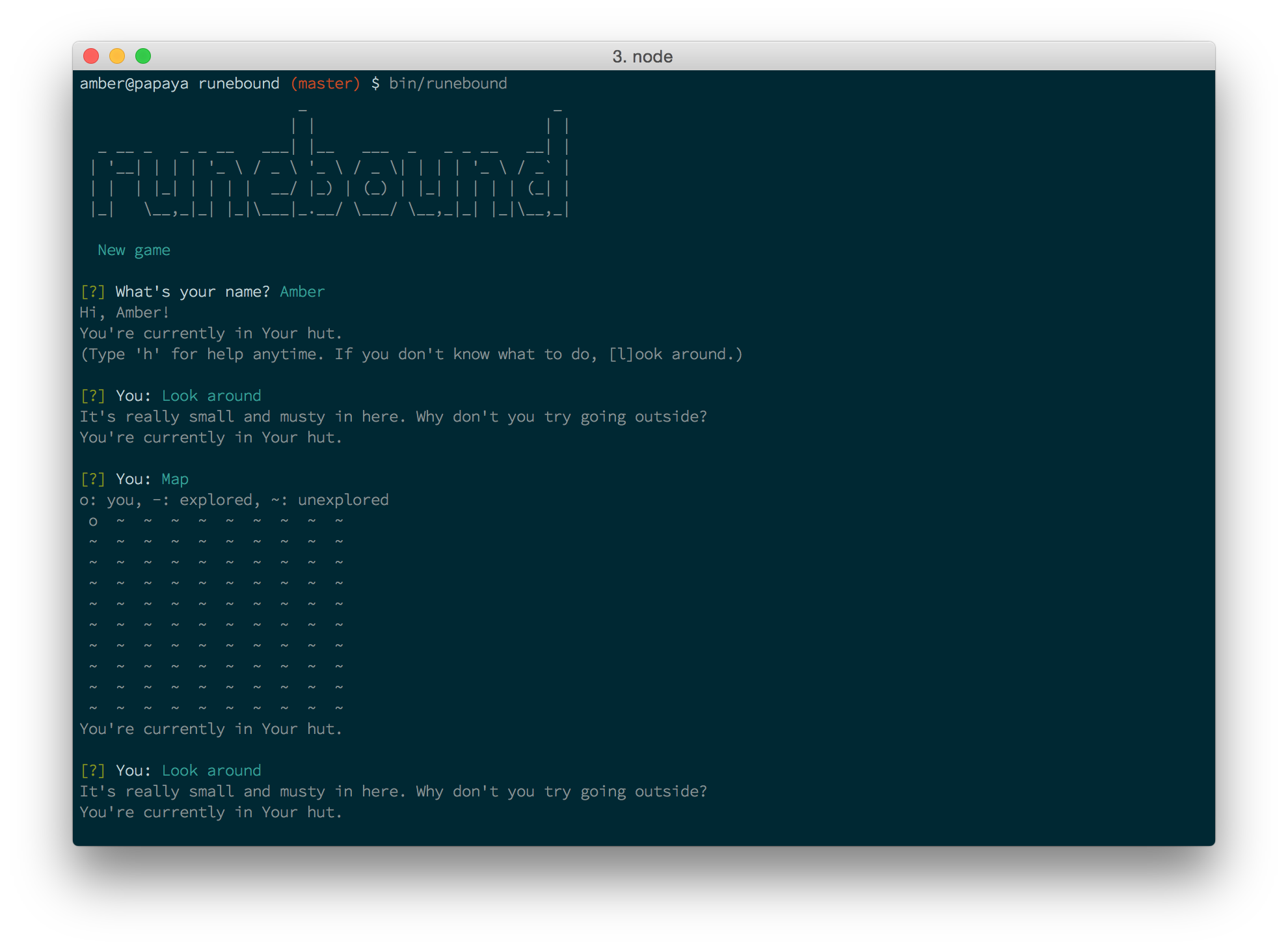Click the green fullscreen window button
This screenshot has height=950, width=1288.
coord(143,57)
